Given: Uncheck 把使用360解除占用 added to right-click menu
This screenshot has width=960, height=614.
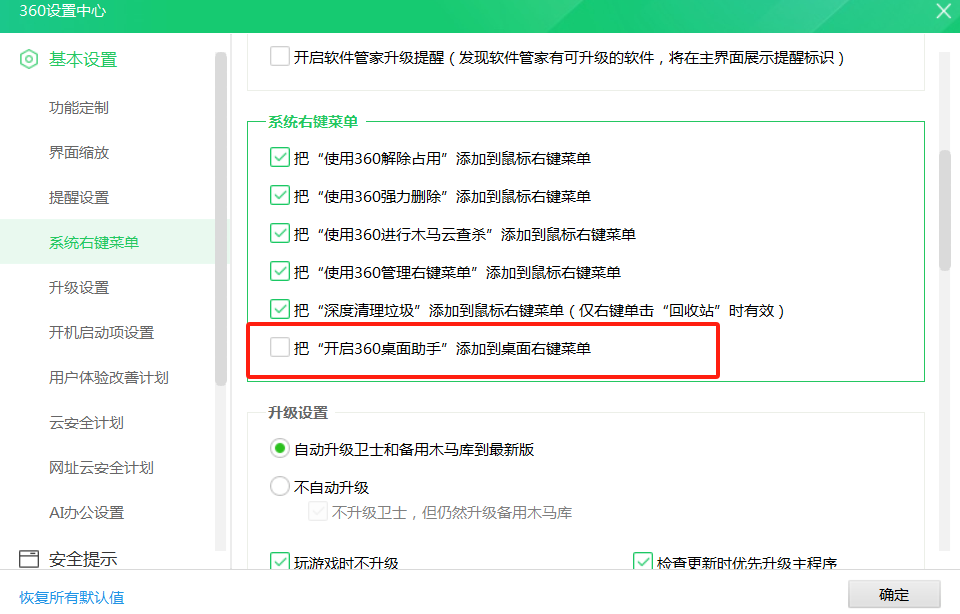Looking at the screenshot, I should pyautogui.click(x=280, y=157).
